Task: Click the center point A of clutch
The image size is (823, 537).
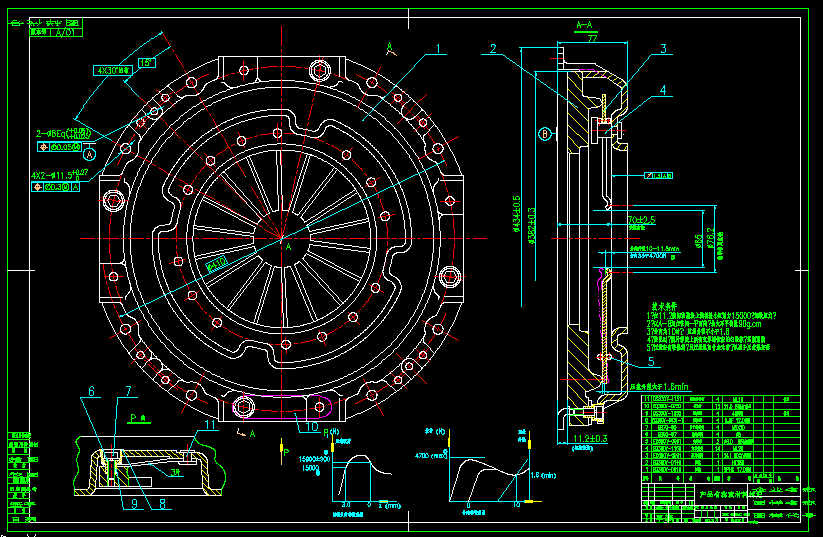Action: [x=287, y=243]
